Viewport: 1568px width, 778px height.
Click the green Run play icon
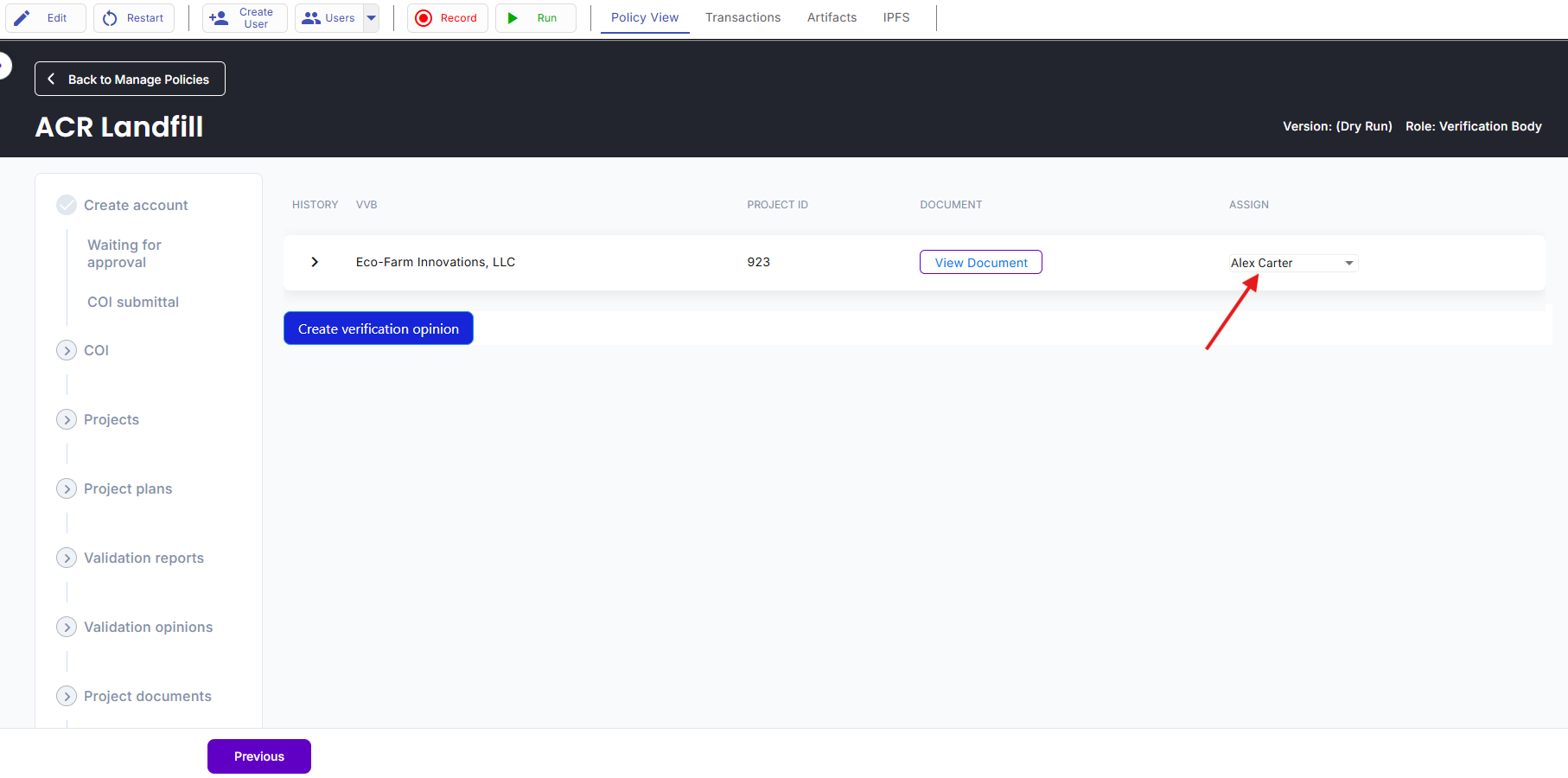(513, 18)
